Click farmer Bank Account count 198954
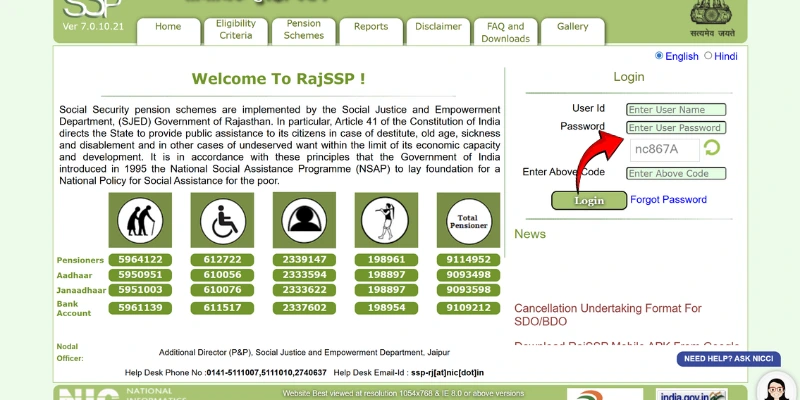This screenshot has width=800, height=400. click(386, 308)
